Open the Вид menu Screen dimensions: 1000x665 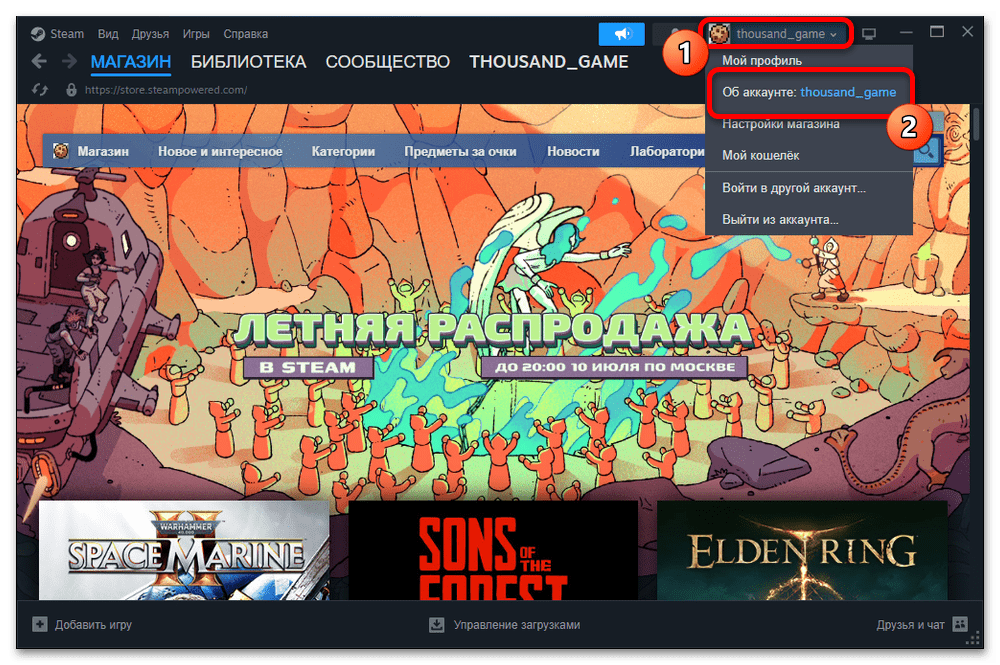[108, 34]
